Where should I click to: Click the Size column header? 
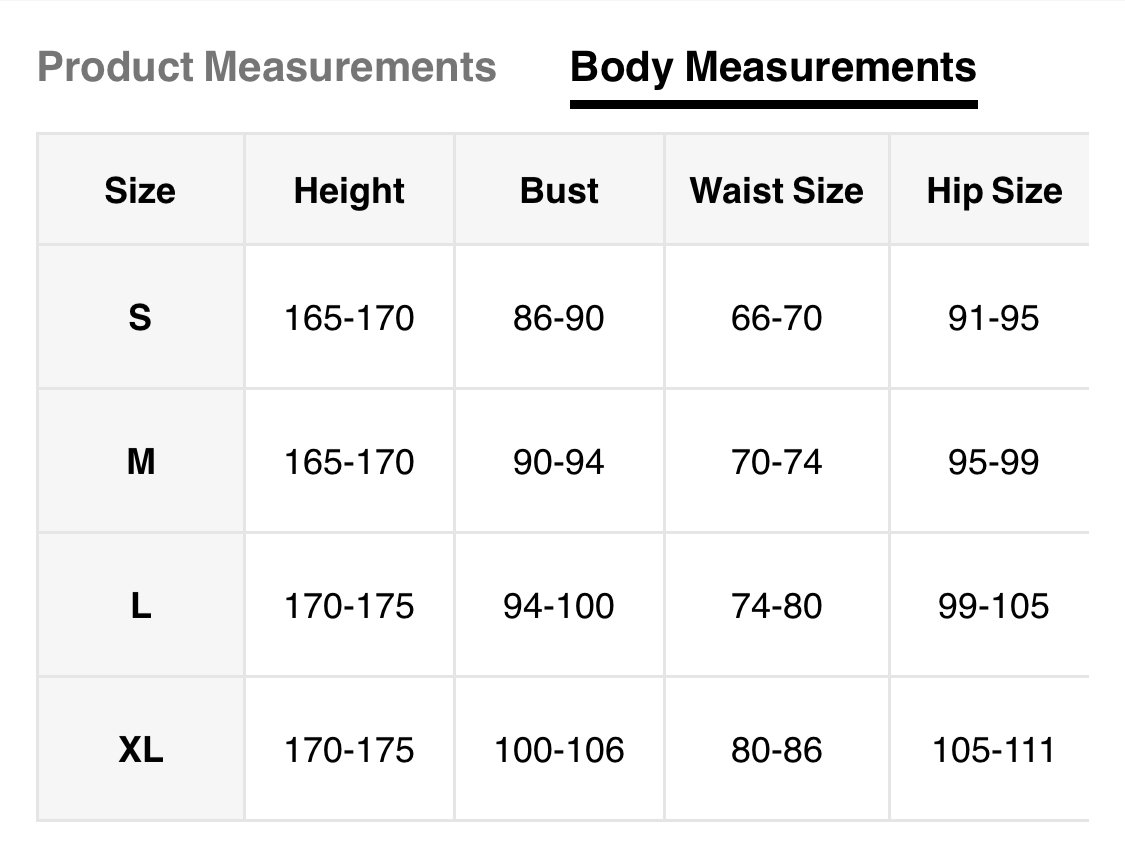[x=140, y=190]
